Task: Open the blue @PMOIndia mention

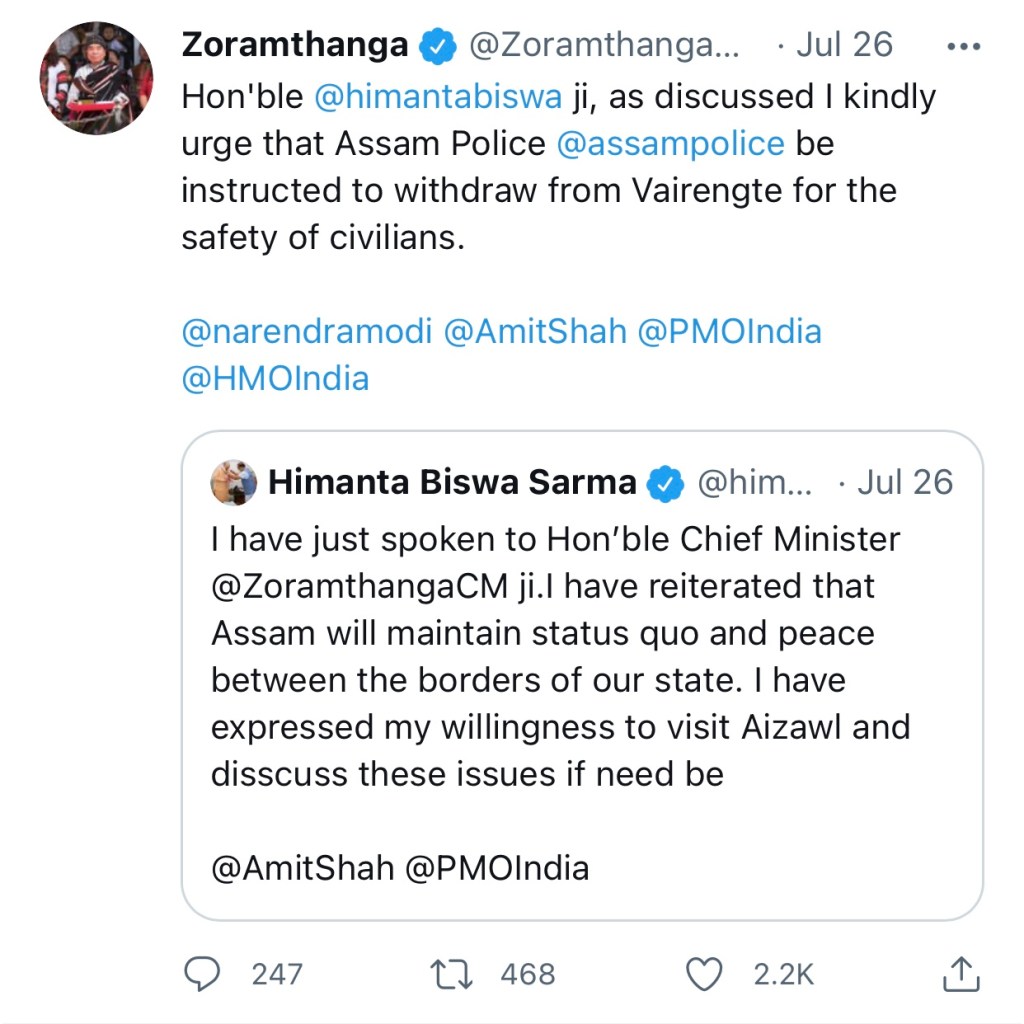Action: [729, 332]
